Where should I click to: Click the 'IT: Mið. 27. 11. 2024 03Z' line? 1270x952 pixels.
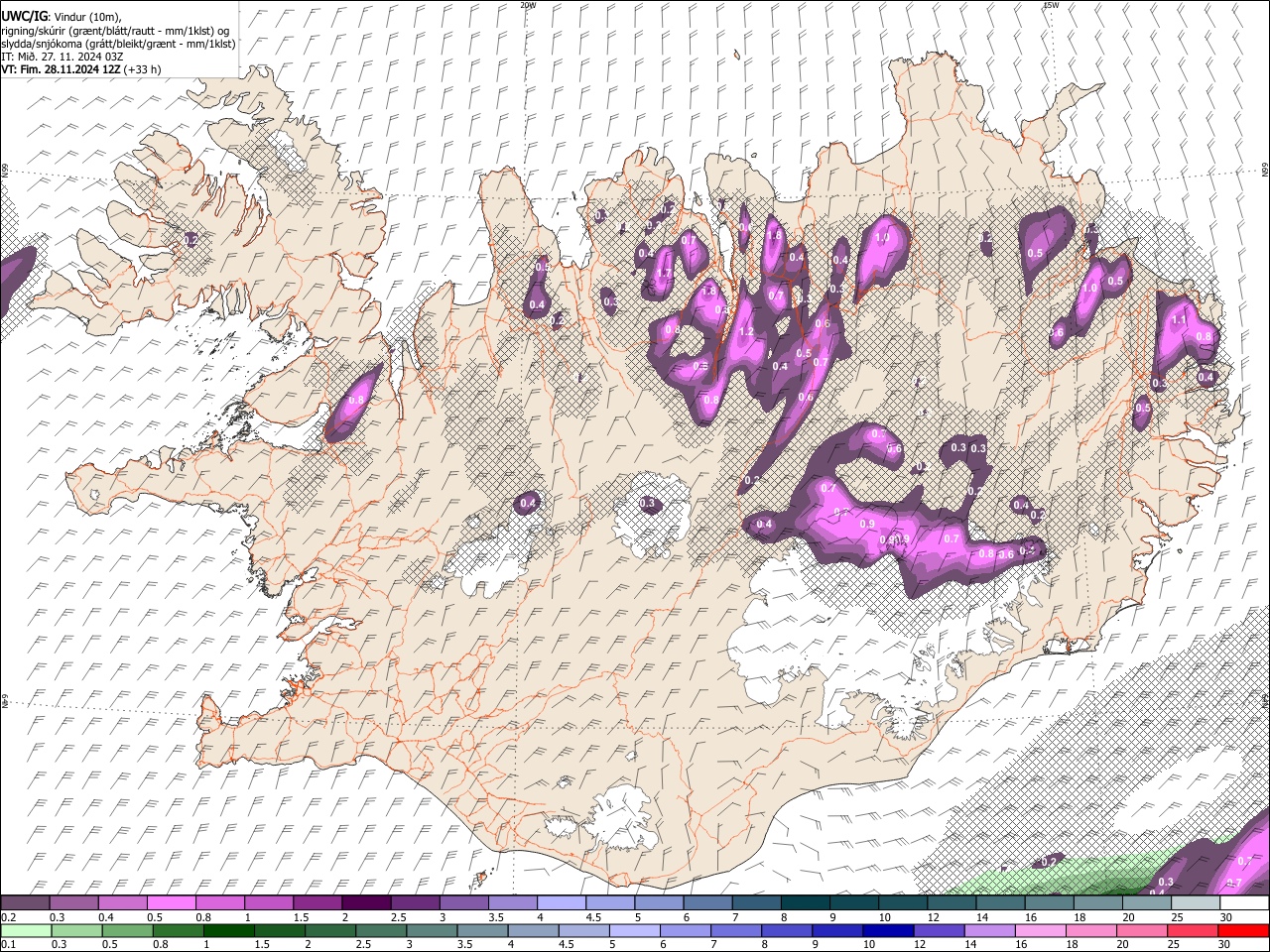tap(63, 57)
